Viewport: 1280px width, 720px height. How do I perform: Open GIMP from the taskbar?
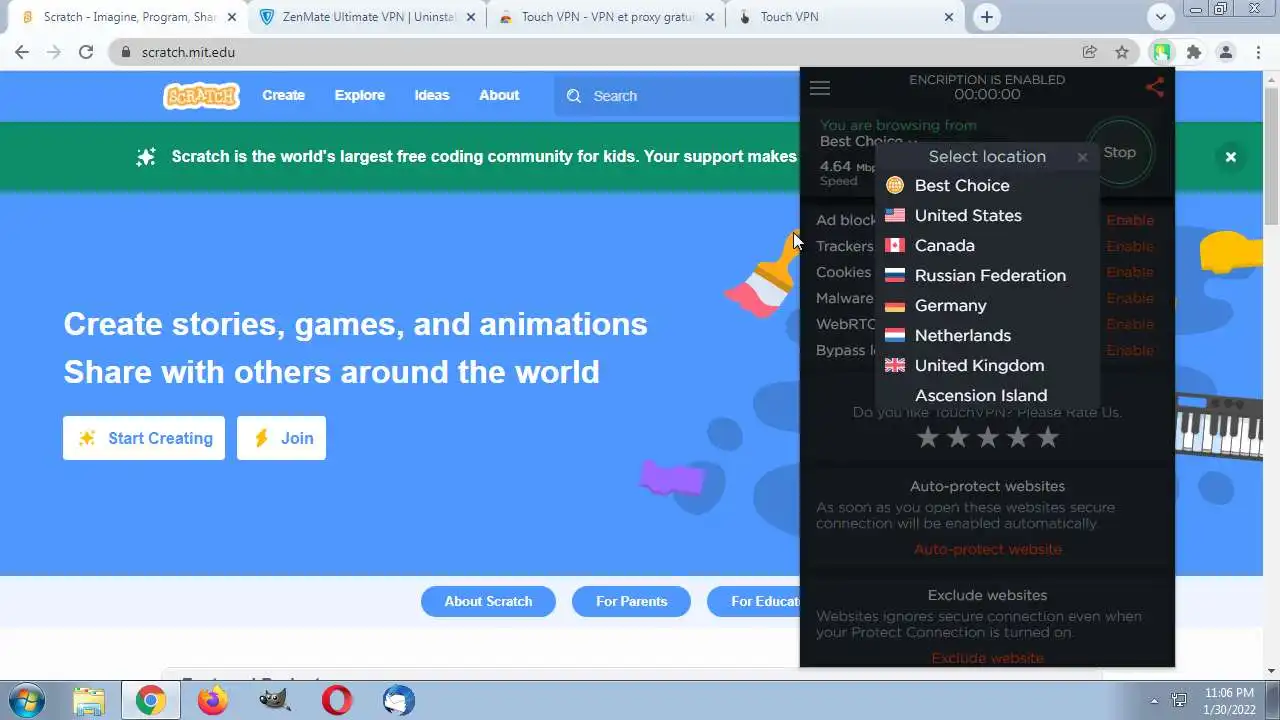tap(275, 700)
